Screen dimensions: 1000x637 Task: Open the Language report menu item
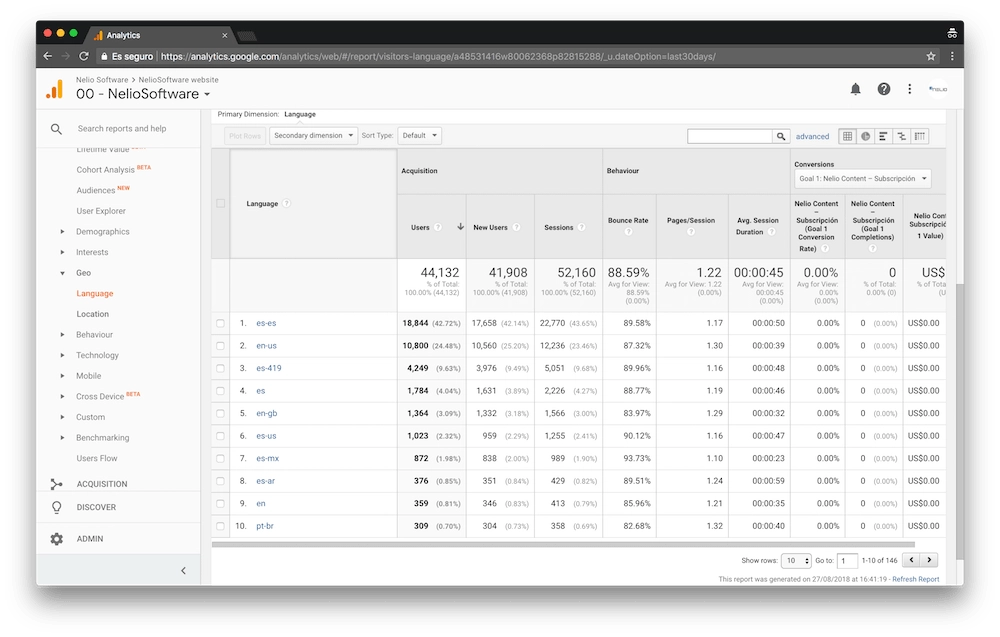pyautogui.click(x=94, y=293)
